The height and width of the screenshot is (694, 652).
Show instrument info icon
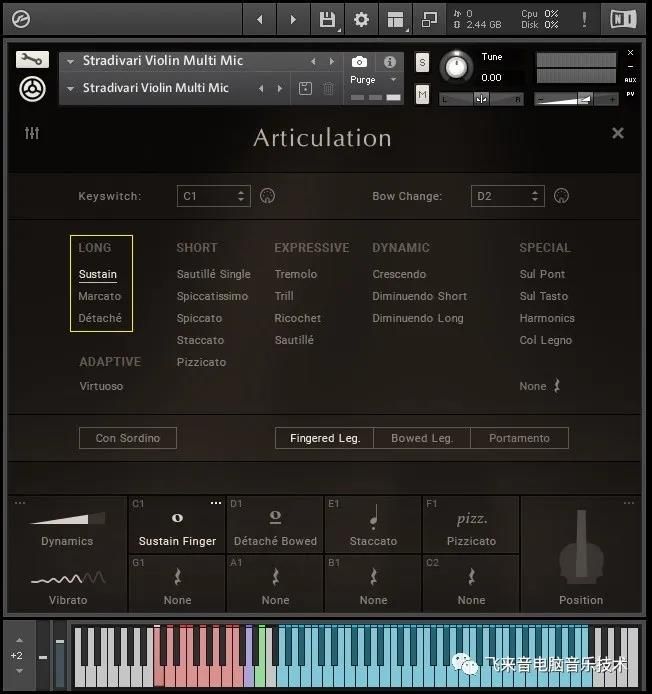[390, 62]
